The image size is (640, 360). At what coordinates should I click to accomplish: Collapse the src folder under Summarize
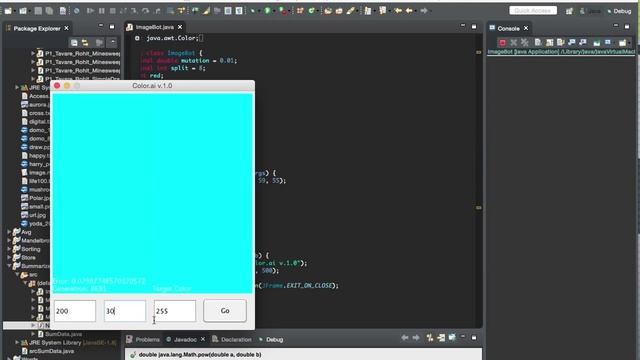(x=18, y=275)
